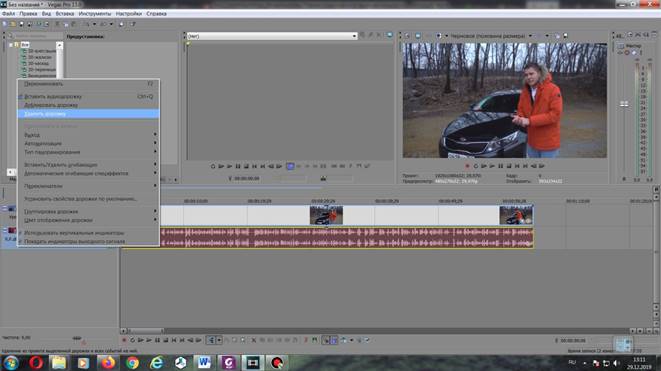Select the Normal edit tool

pos(211,340)
